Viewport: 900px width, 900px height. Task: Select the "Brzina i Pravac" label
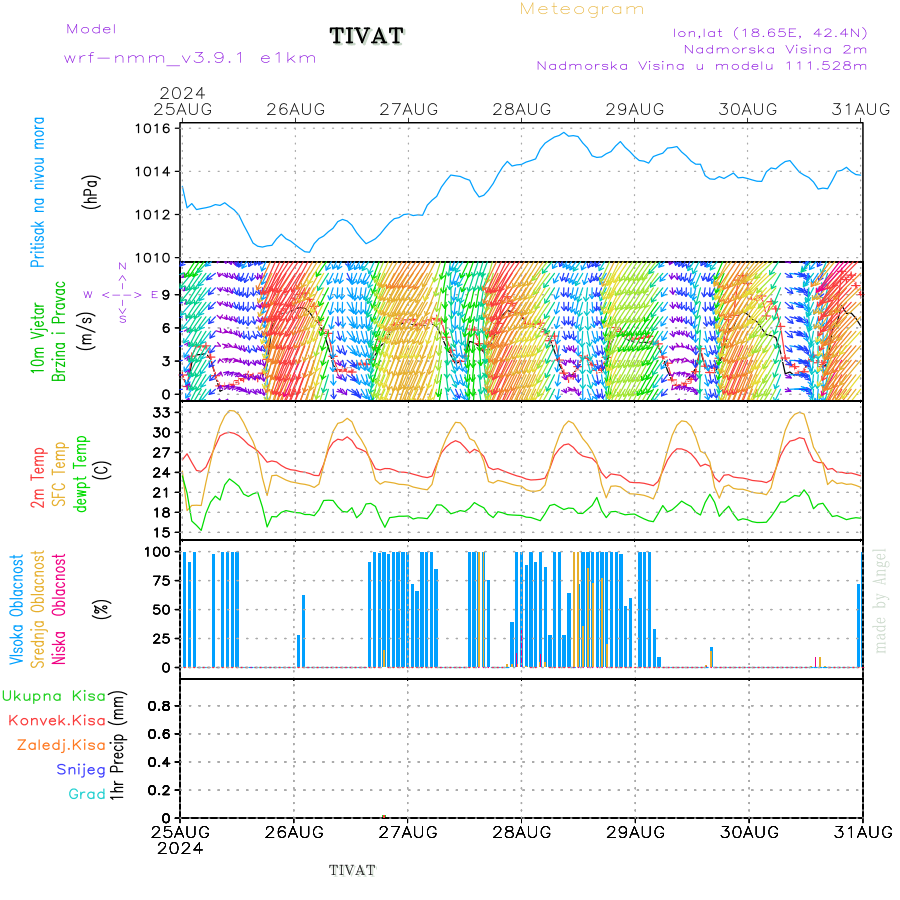59,332
